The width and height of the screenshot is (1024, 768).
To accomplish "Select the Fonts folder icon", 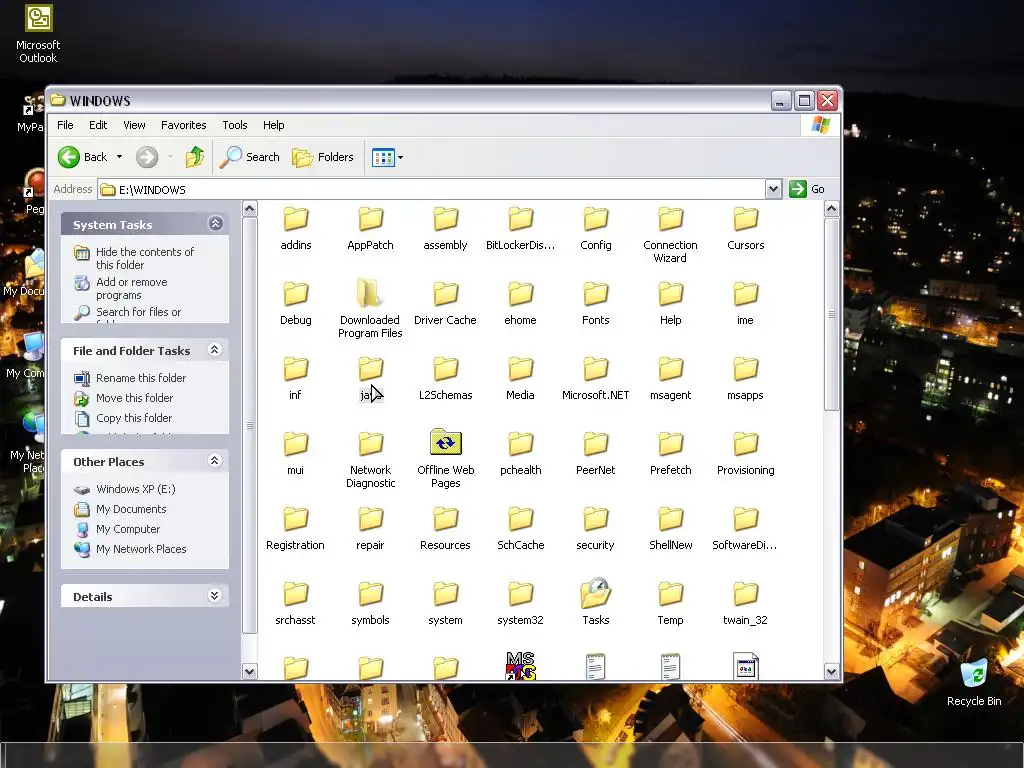I will click(x=596, y=294).
